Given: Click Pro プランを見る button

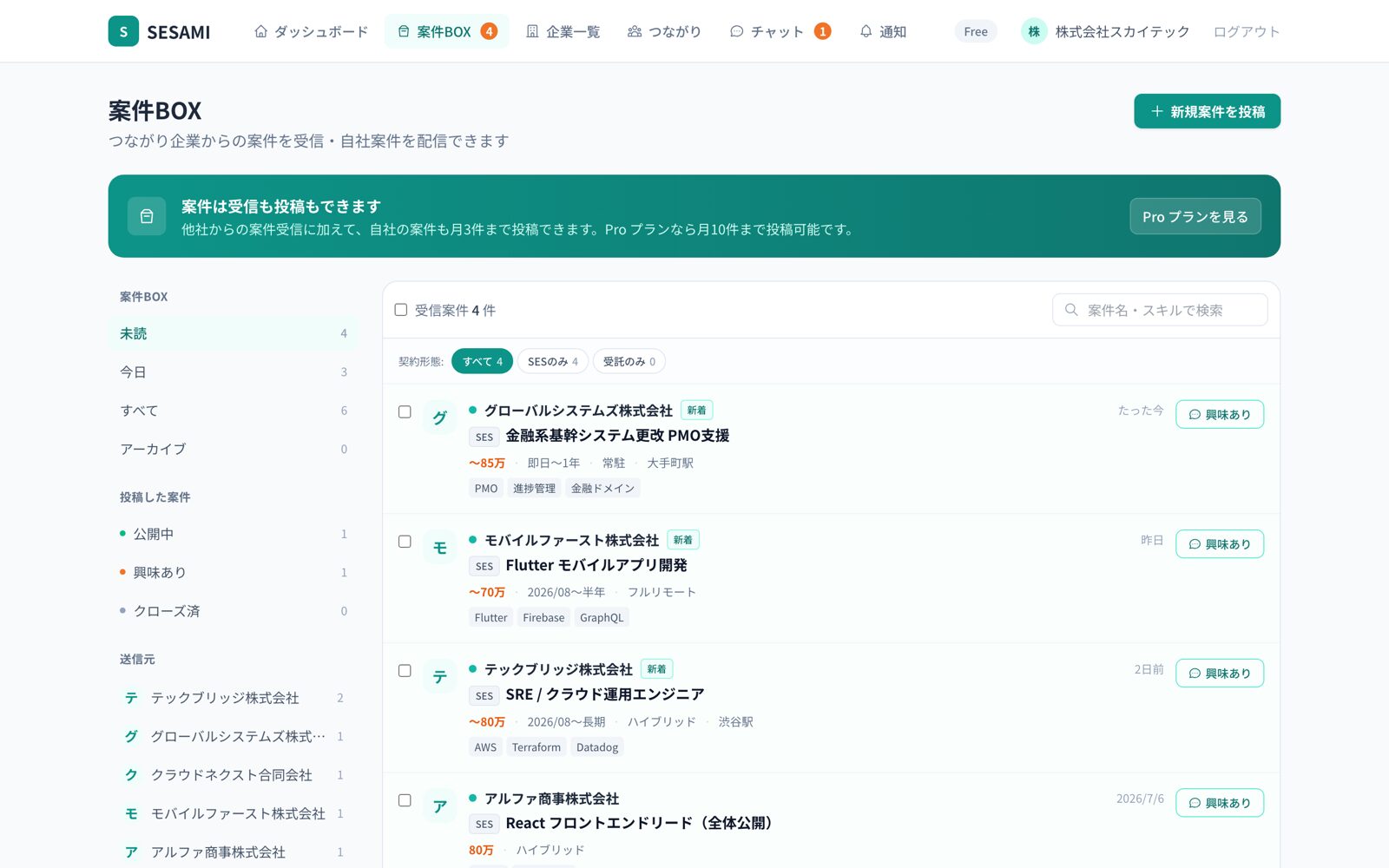Looking at the screenshot, I should click(x=1195, y=216).
